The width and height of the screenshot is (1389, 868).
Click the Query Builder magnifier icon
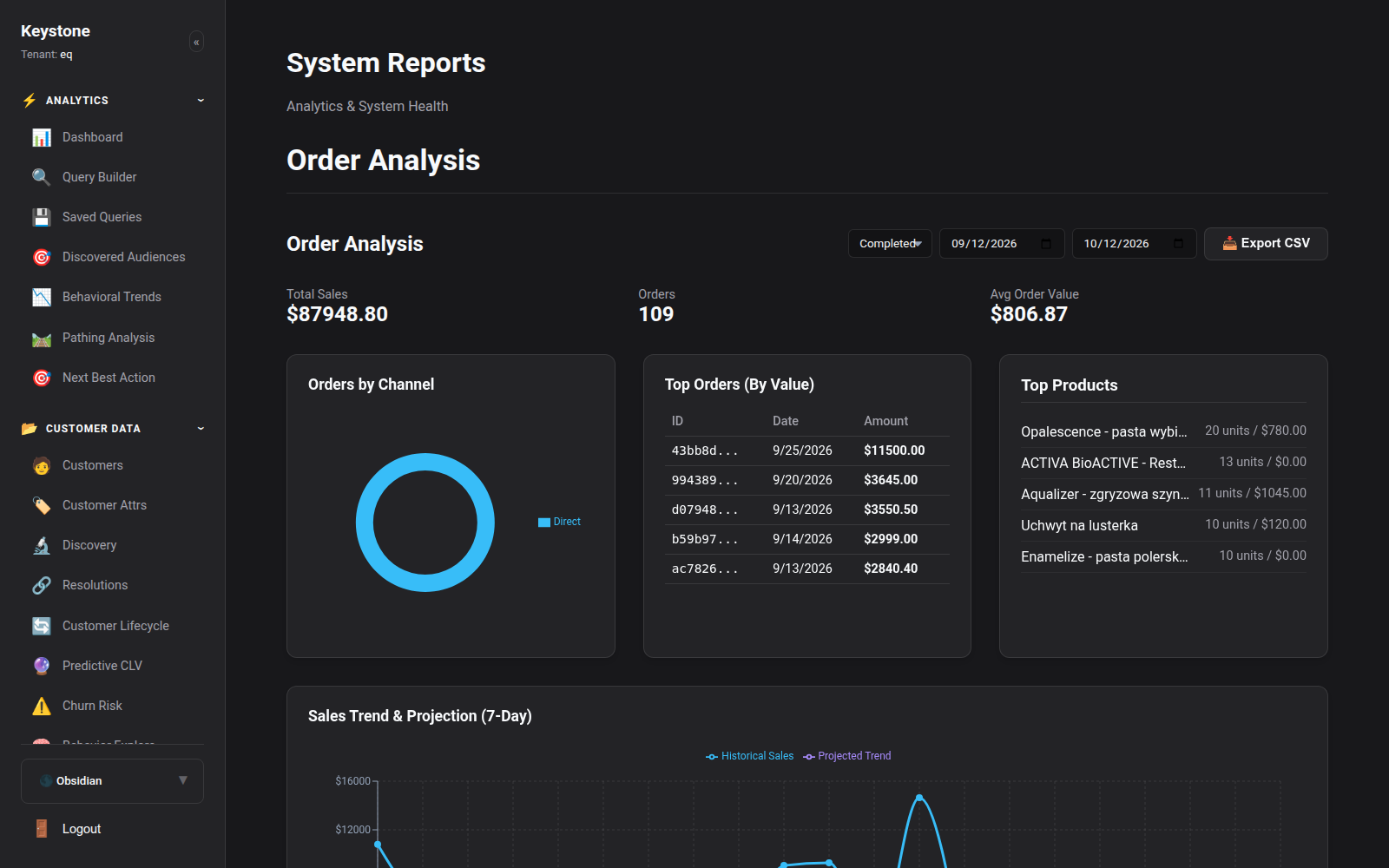tap(42, 177)
